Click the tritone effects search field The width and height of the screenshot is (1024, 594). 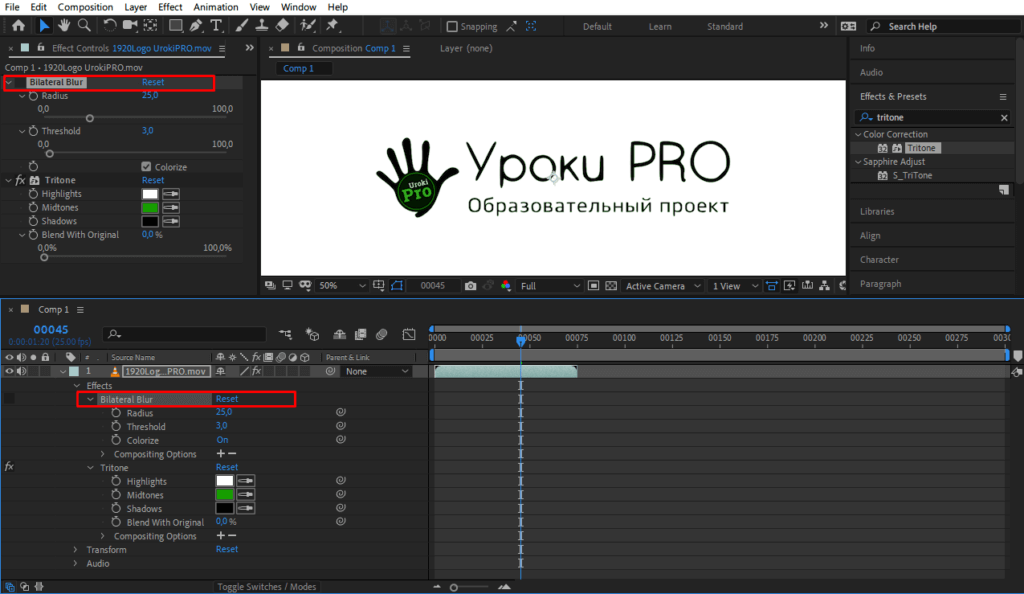click(935, 118)
